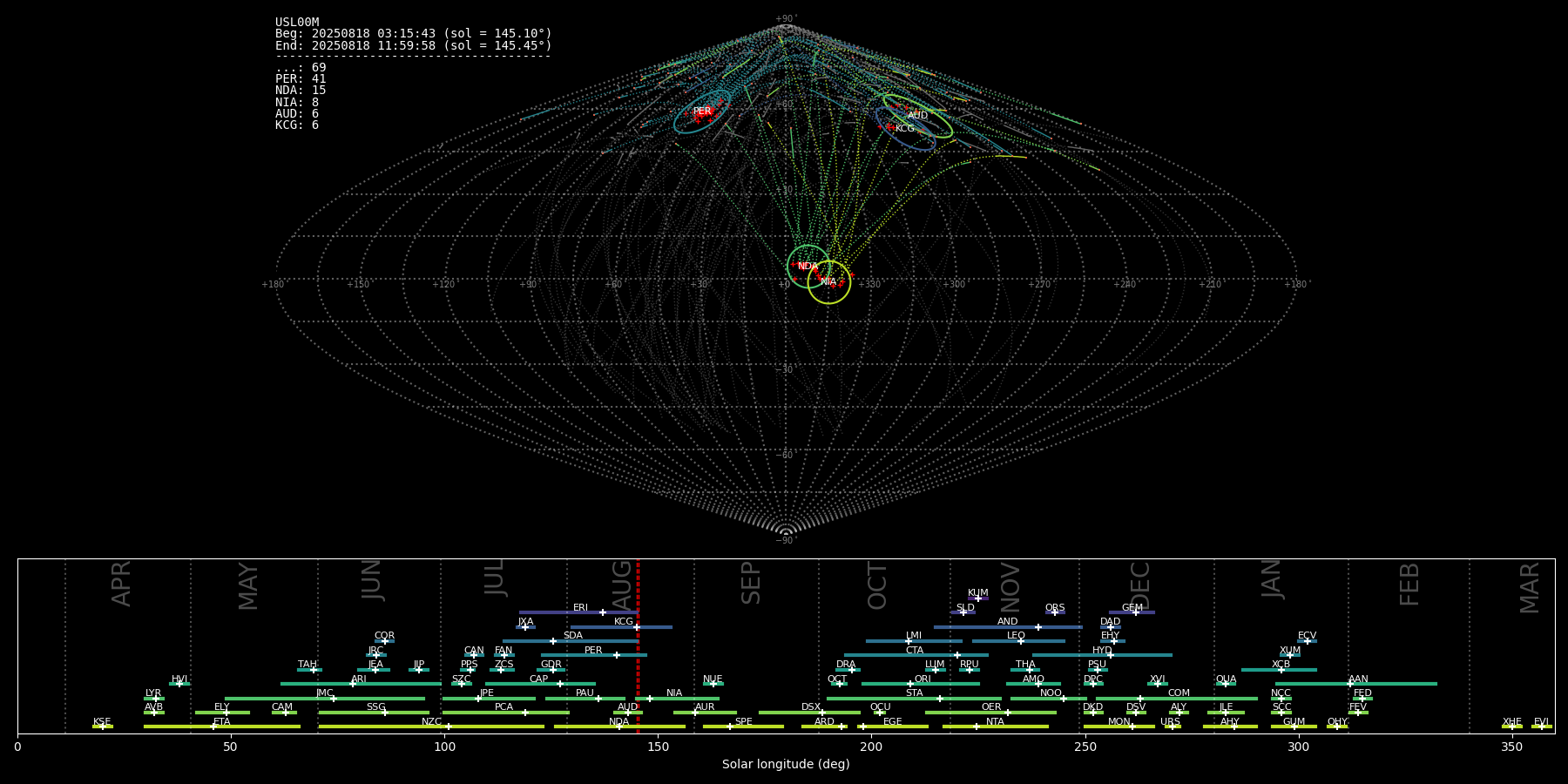Viewport: 1568px width, 784px height.
Task: Click the 150 tick on solar longitude axis
Action: coord(658,747)
